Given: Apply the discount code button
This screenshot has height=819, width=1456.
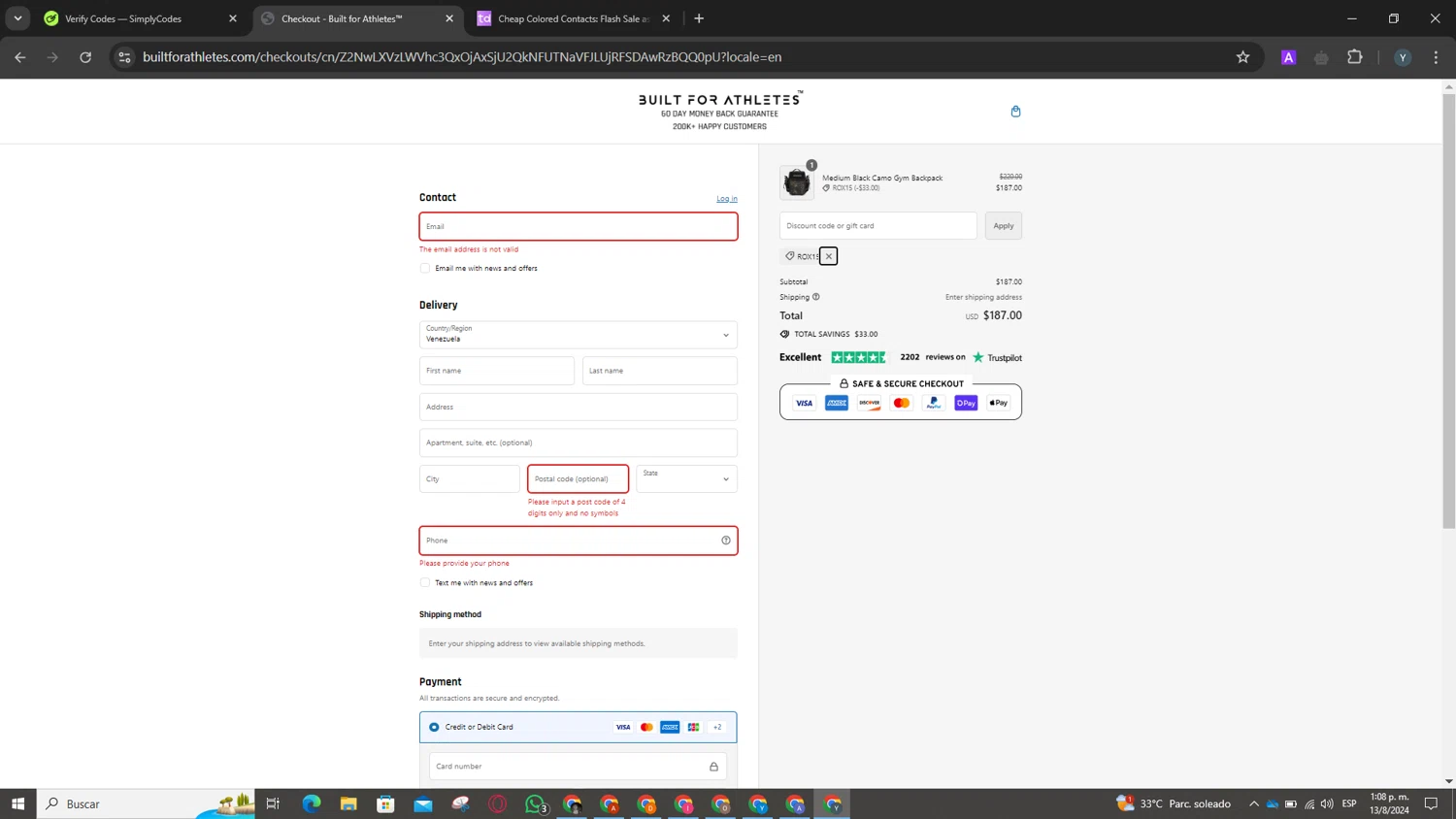Looking at the screenshot, I should [x=1004, y=226].
